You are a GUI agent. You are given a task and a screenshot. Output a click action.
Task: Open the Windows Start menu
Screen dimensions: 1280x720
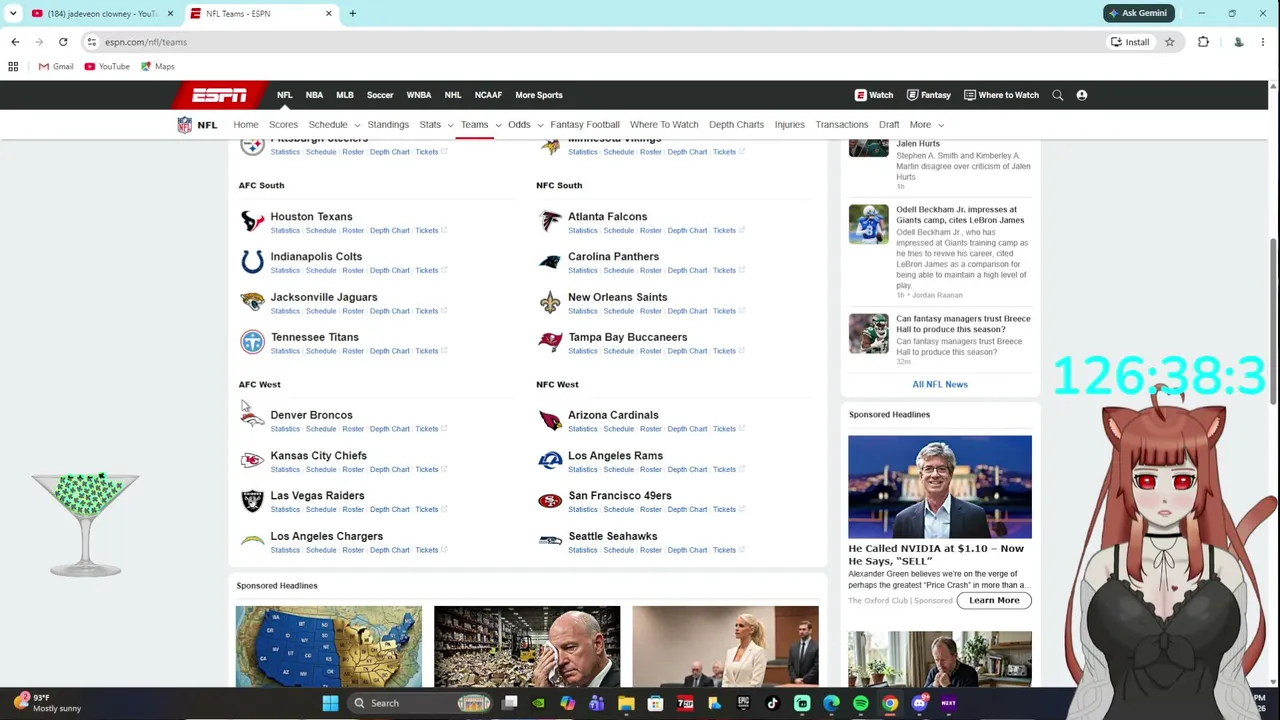tap(330, 703)
